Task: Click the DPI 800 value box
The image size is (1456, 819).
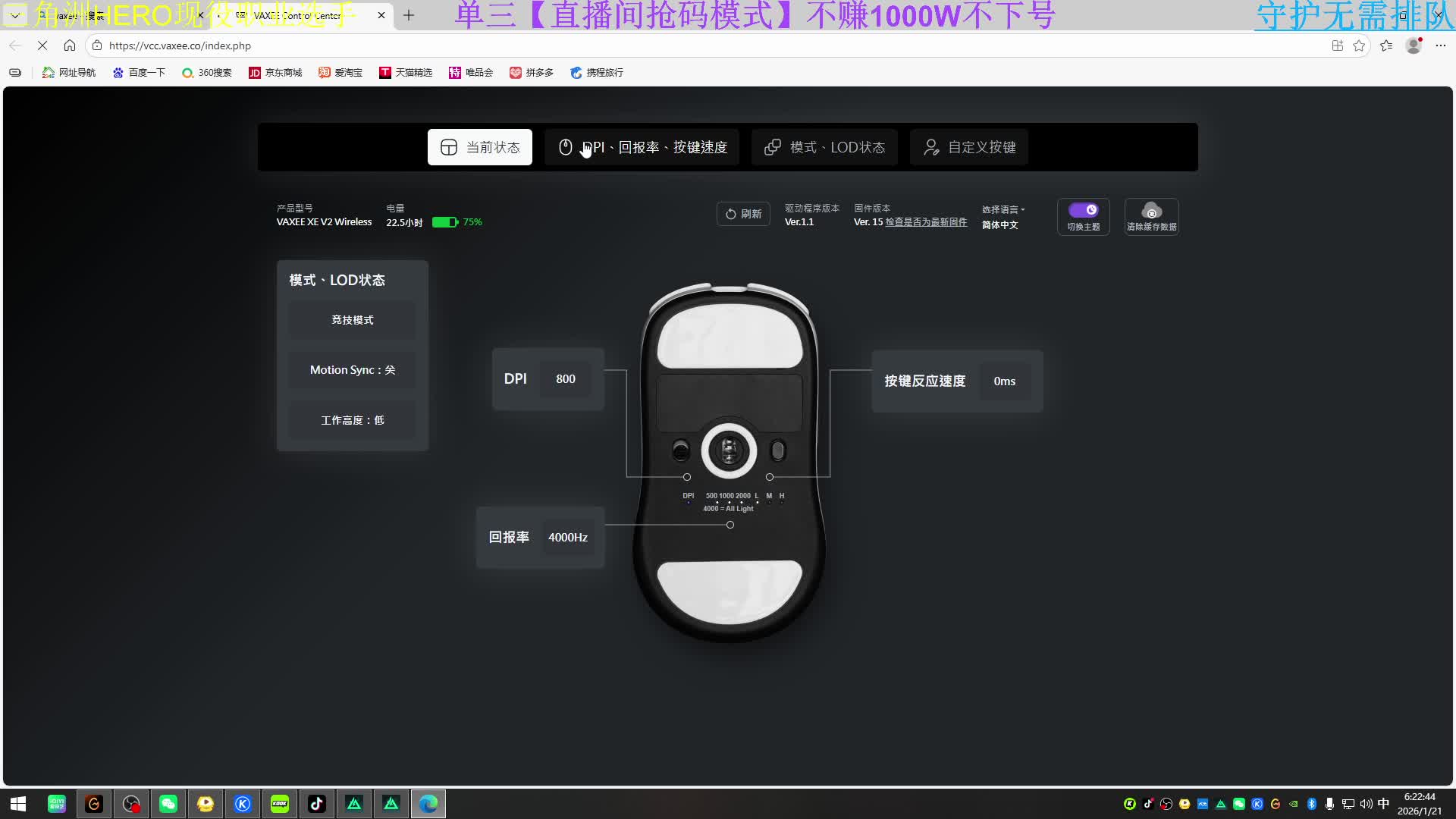Action: 566,379
